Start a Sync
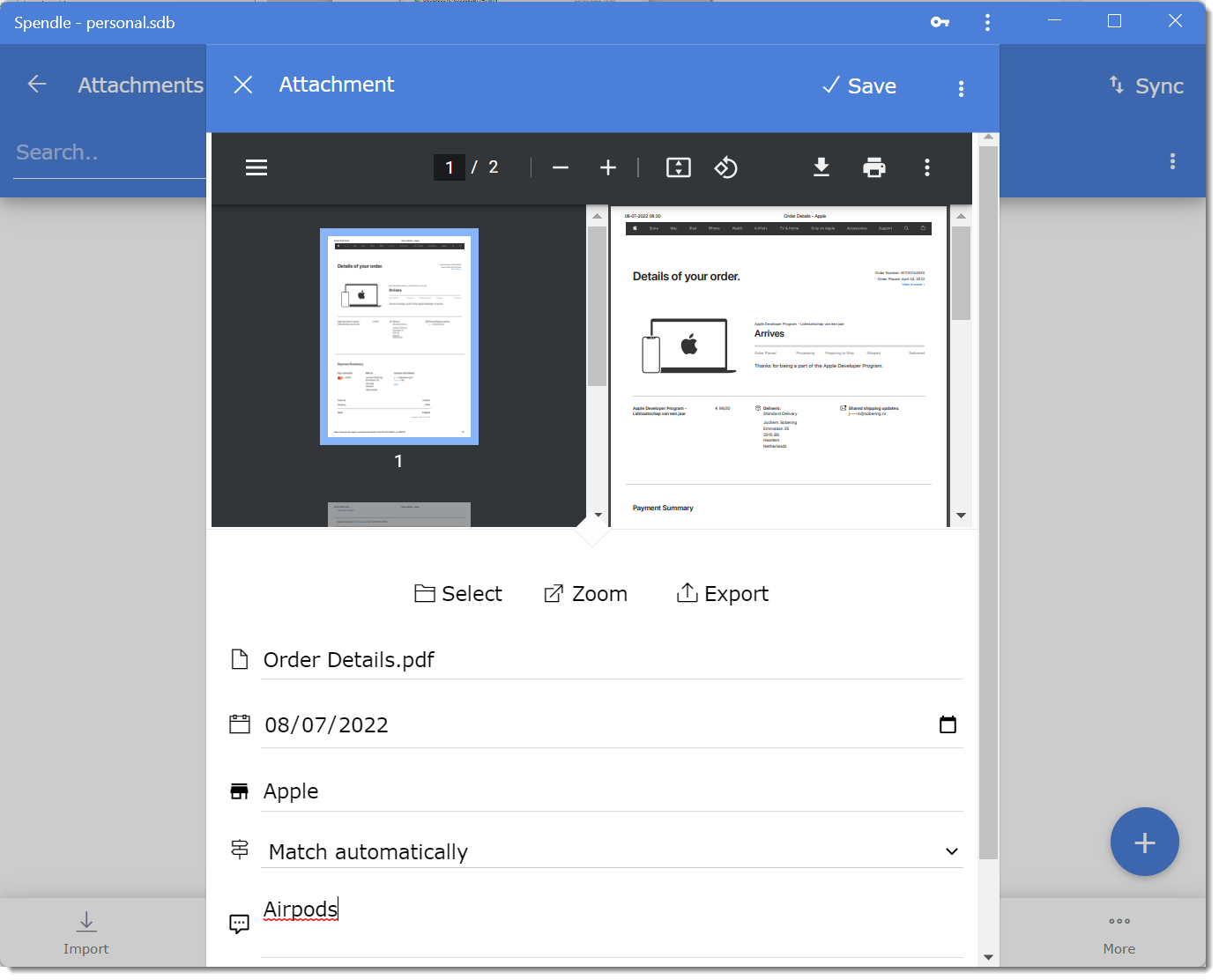This screenshot has height=980, width=1219. pos(1146,85)
